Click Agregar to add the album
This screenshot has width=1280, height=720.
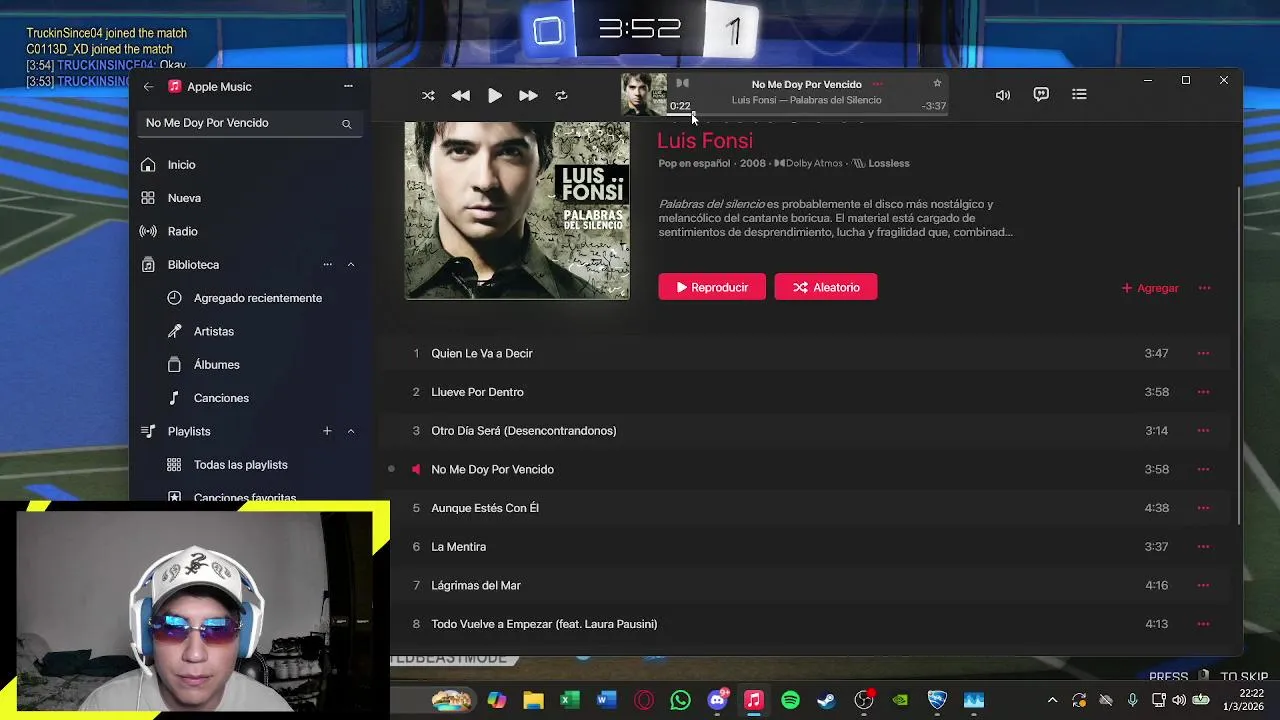point(1150,288)
